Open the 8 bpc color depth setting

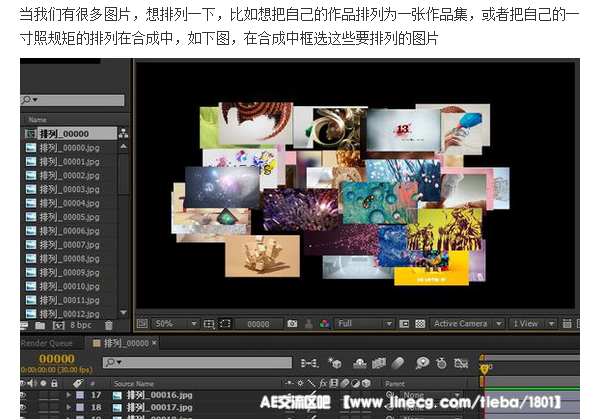tap(81, 325)
